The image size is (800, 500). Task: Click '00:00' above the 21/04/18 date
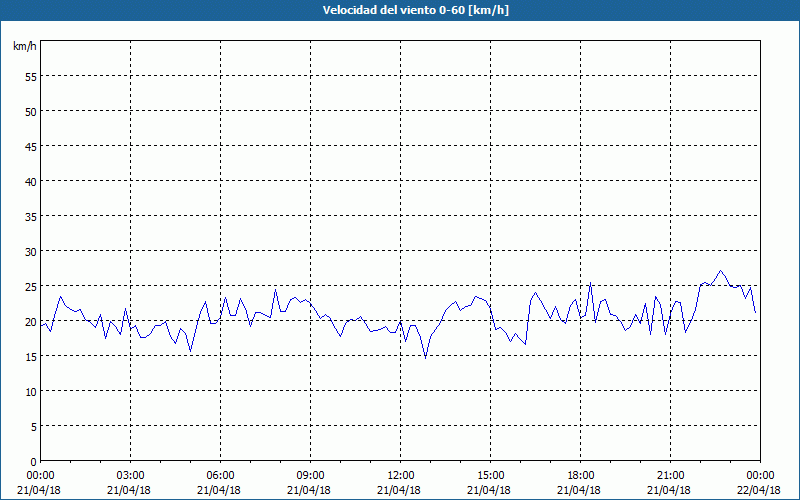click(x=40, y=476)
